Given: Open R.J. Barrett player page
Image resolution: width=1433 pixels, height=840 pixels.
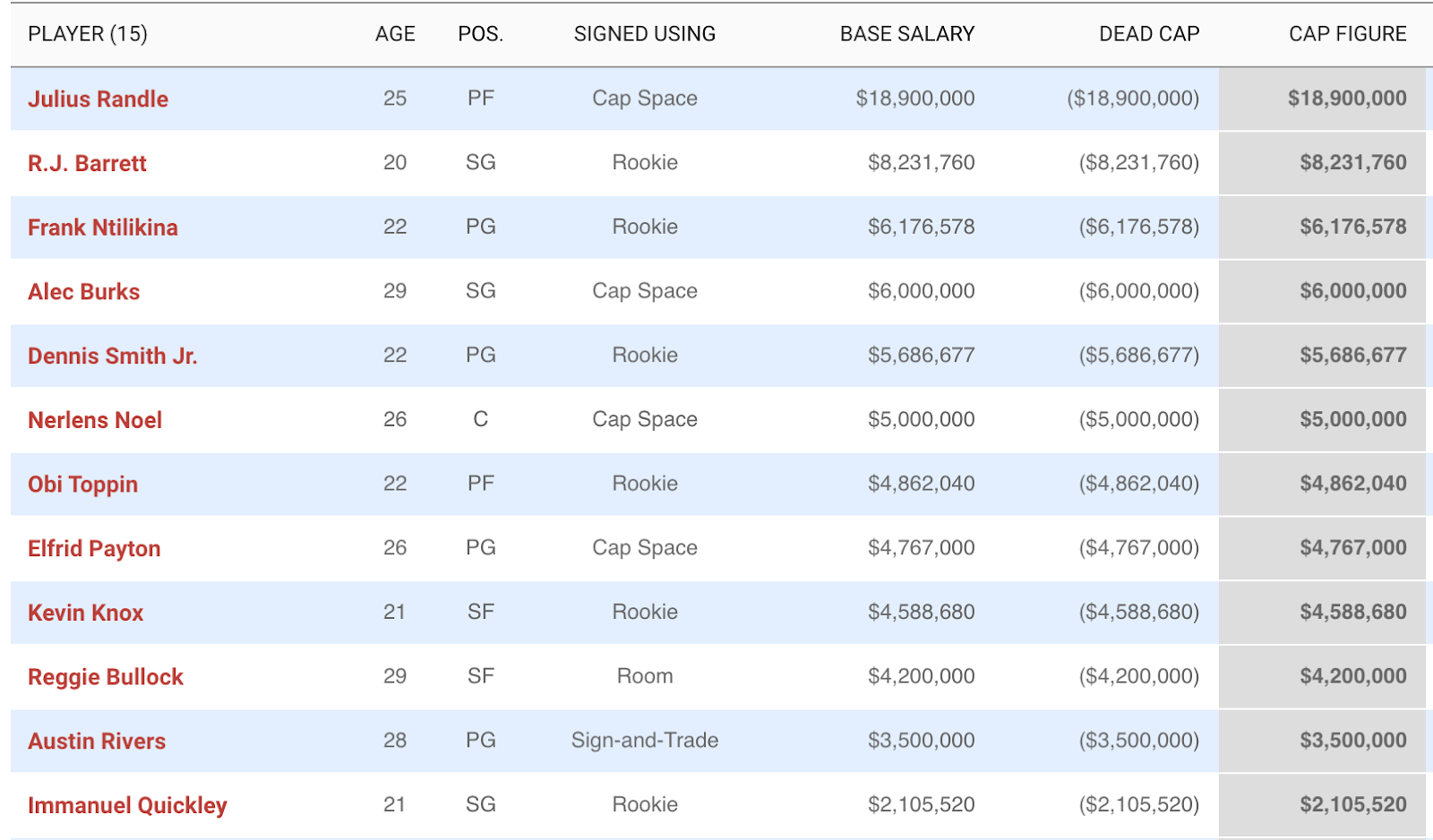Looking at the screenshot, I should (x=87, y=163).
